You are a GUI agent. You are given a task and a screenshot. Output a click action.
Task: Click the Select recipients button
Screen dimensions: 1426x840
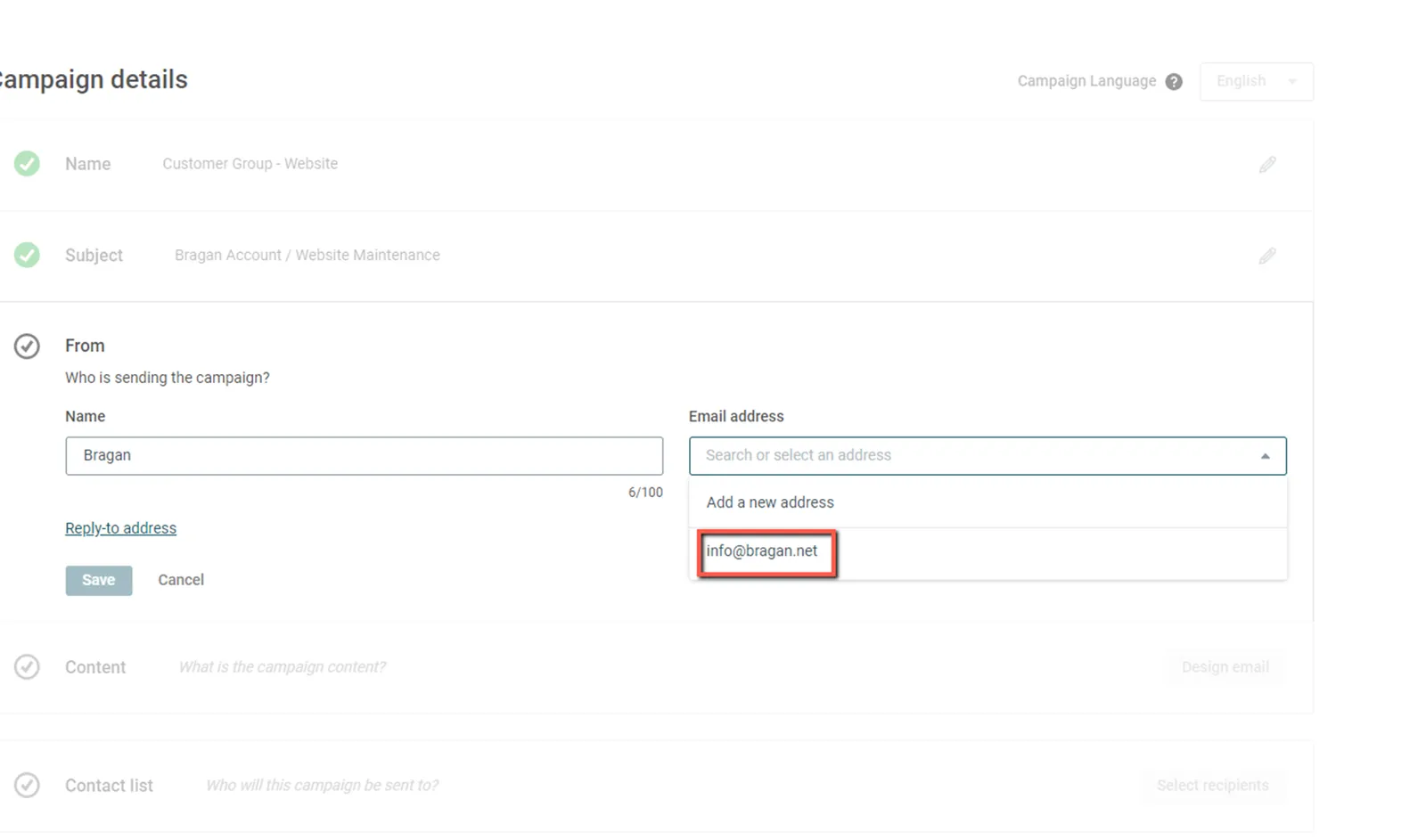(x=1212, y=786)
